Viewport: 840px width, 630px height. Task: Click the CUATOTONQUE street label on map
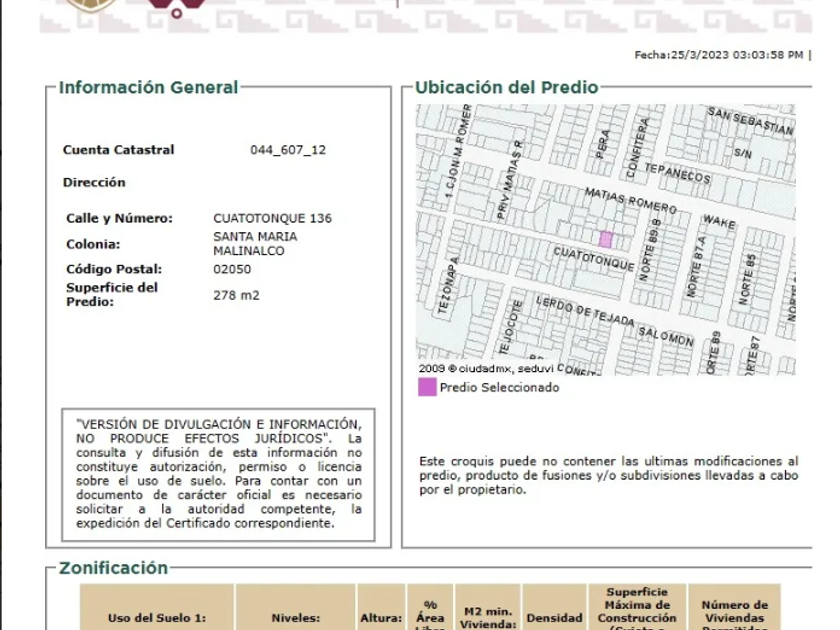click(594, 259)
